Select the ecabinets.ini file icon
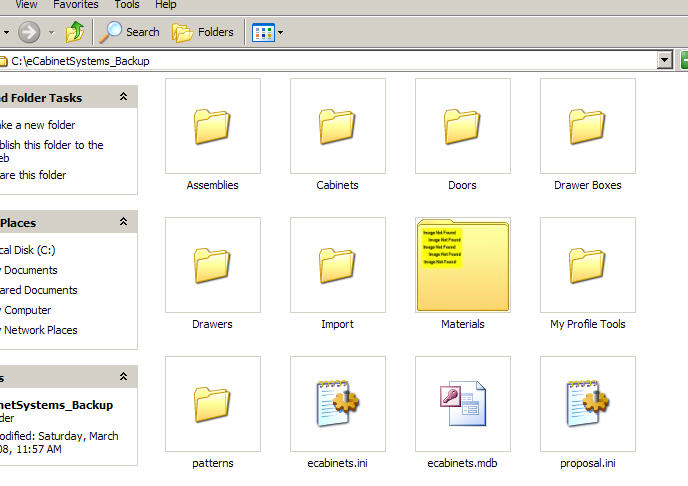This screenshot has width=688, height=486. click(338, 404)
